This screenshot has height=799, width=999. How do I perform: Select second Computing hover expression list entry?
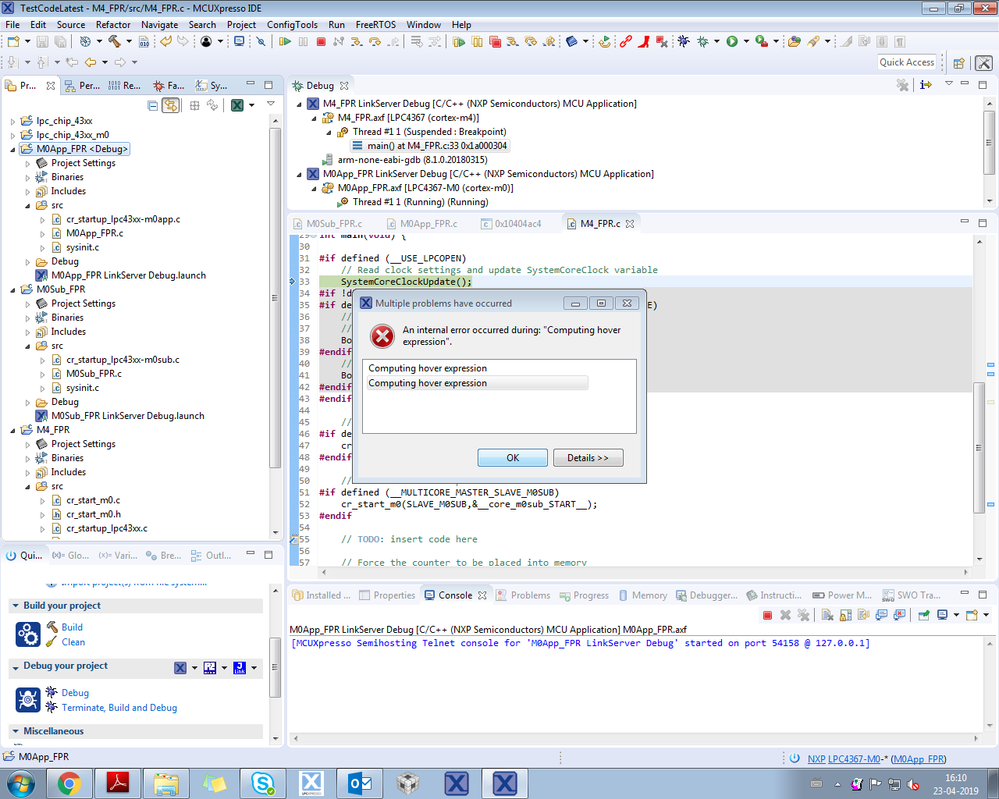[x=477, y=383]
